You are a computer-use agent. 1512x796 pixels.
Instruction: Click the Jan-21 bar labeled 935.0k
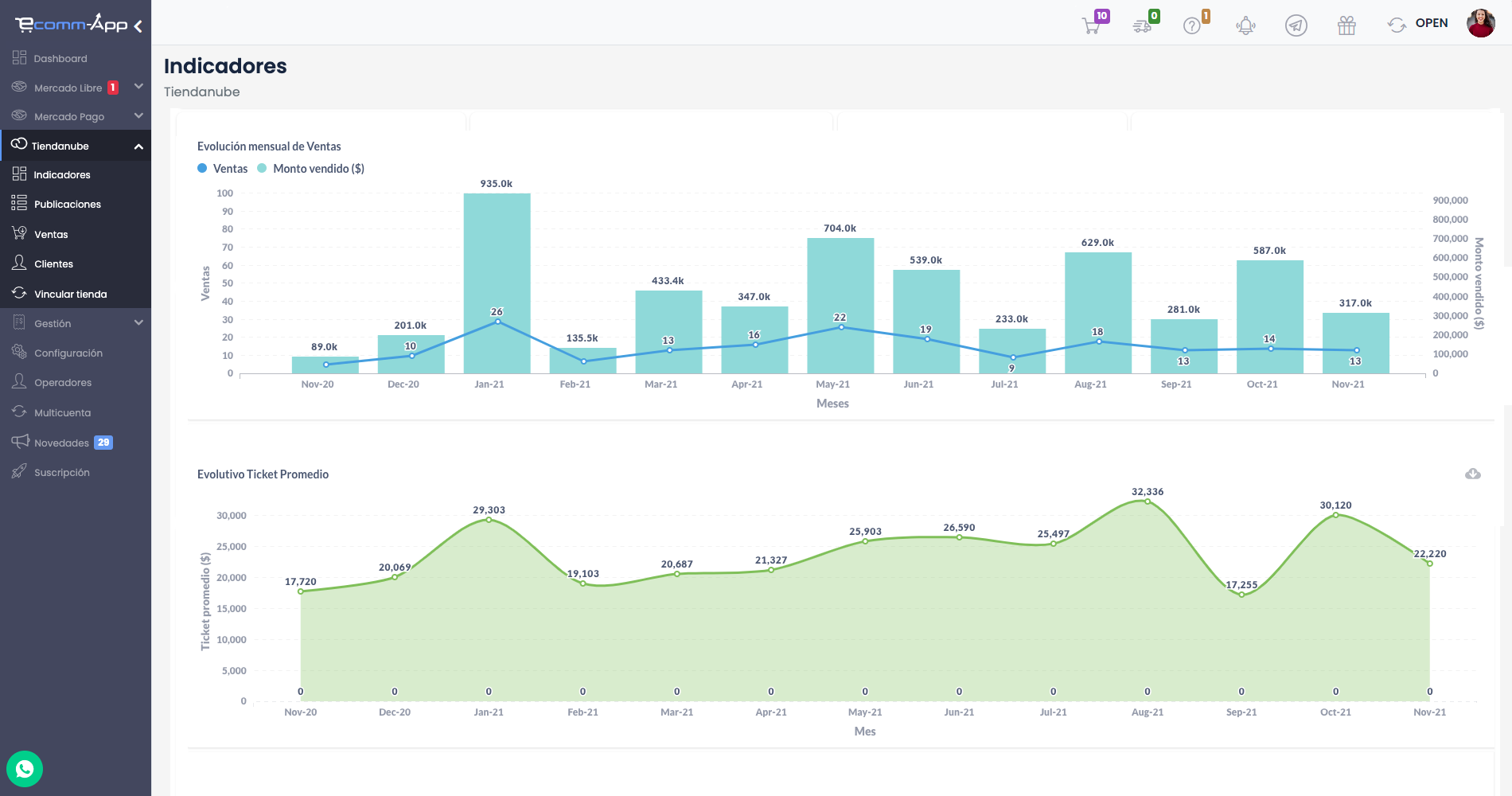point(497,283)
